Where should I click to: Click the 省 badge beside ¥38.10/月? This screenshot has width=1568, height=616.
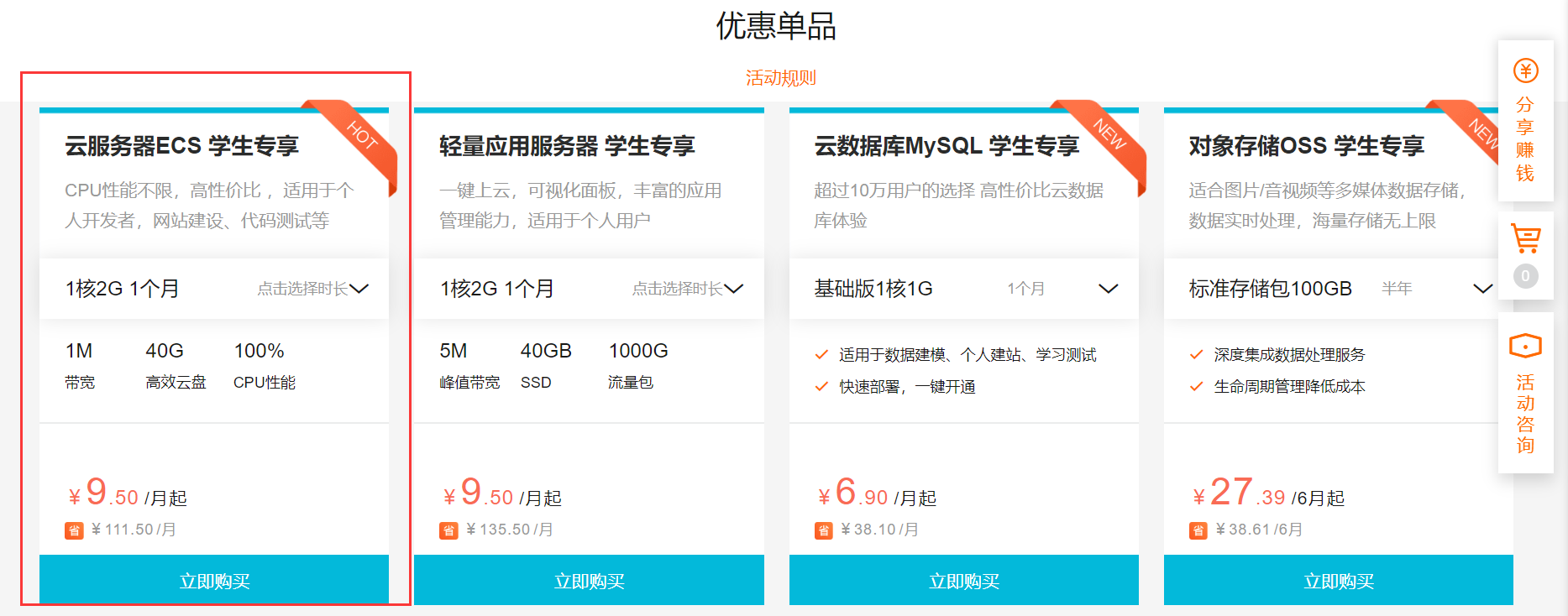[824, 530]
